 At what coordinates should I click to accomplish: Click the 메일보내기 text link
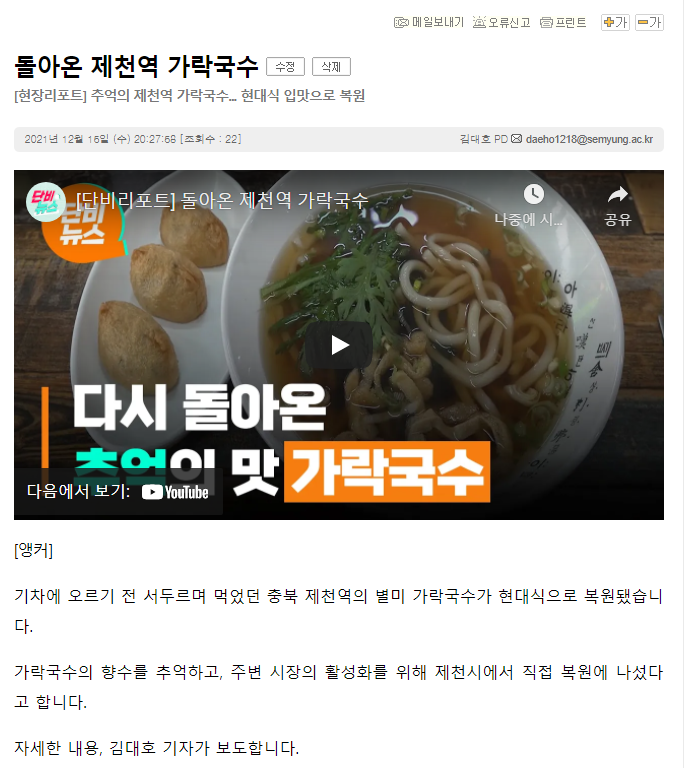click(x=438, y=23)
